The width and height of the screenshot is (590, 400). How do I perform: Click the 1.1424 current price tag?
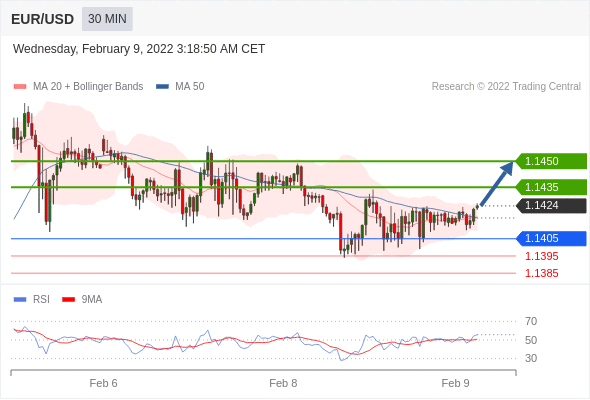coord(551,205)
